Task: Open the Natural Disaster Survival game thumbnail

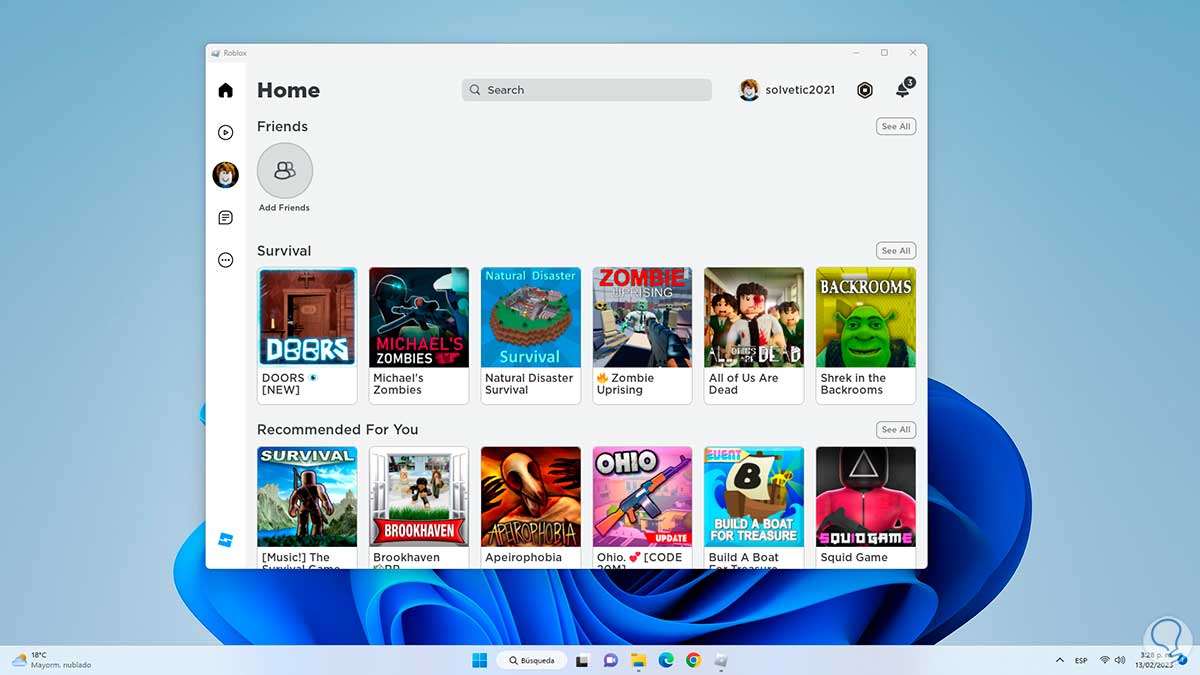Action: coord(530,317)
